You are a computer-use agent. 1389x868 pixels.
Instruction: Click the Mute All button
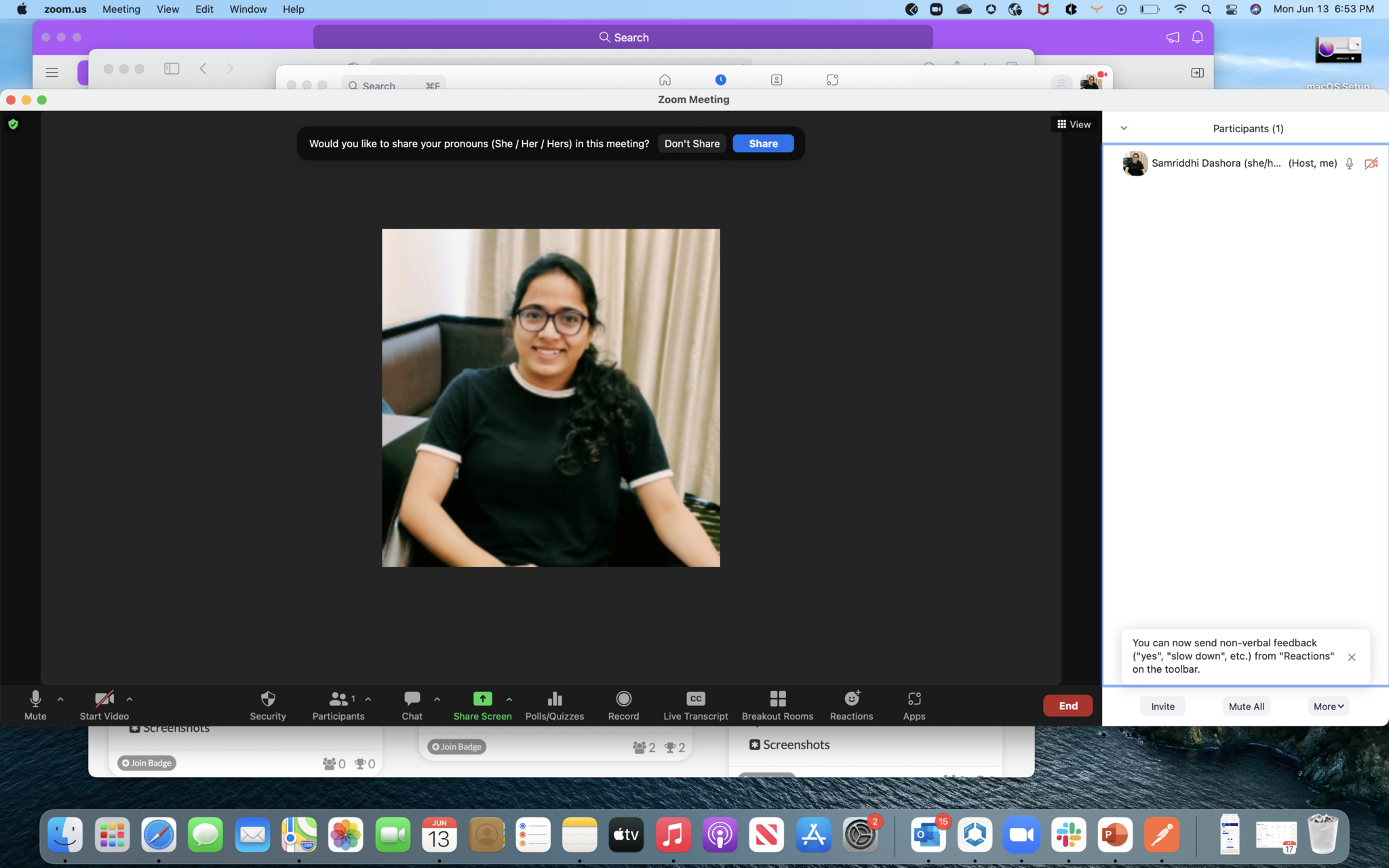(x=1246, y=706)
